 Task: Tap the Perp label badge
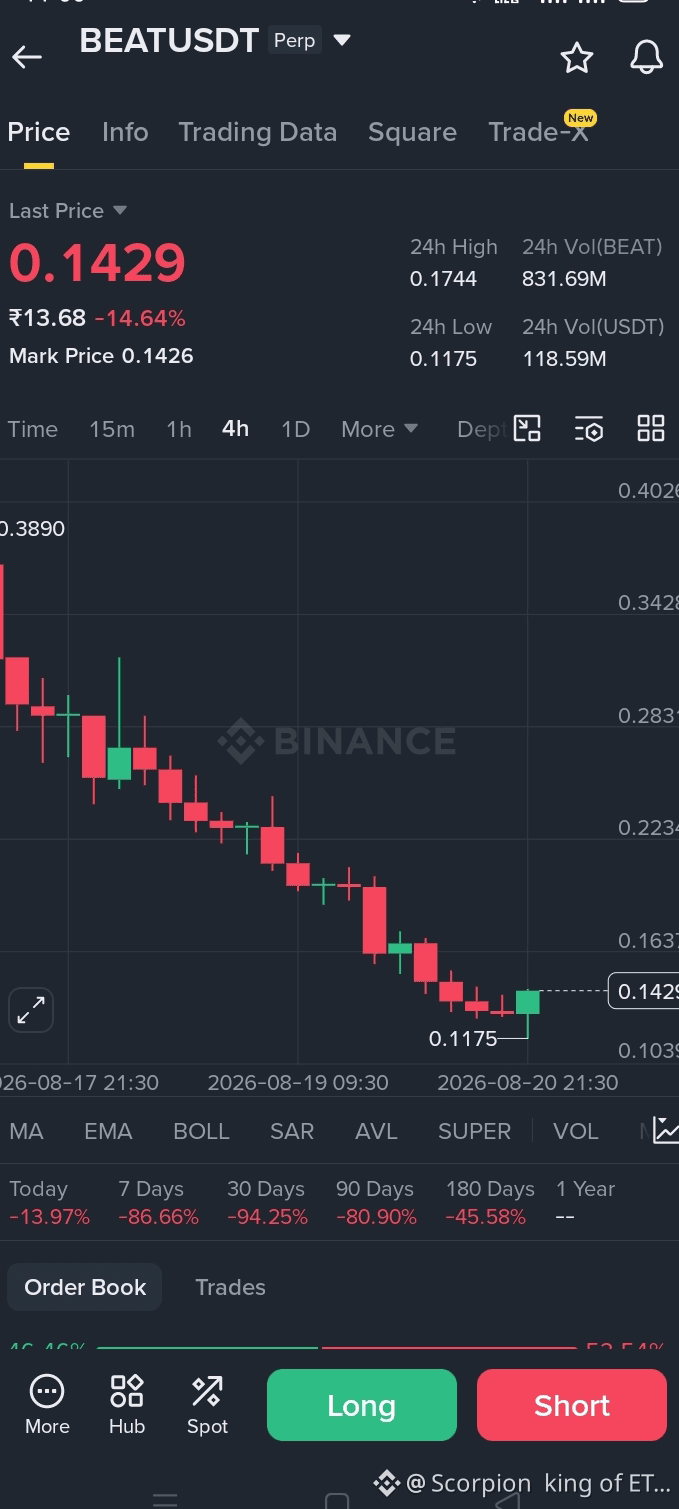coord(294,40)
